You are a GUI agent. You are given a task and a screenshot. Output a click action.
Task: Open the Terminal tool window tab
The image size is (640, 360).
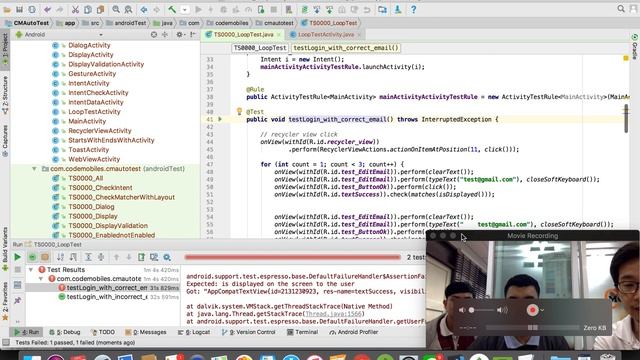[x=302, y=332]
